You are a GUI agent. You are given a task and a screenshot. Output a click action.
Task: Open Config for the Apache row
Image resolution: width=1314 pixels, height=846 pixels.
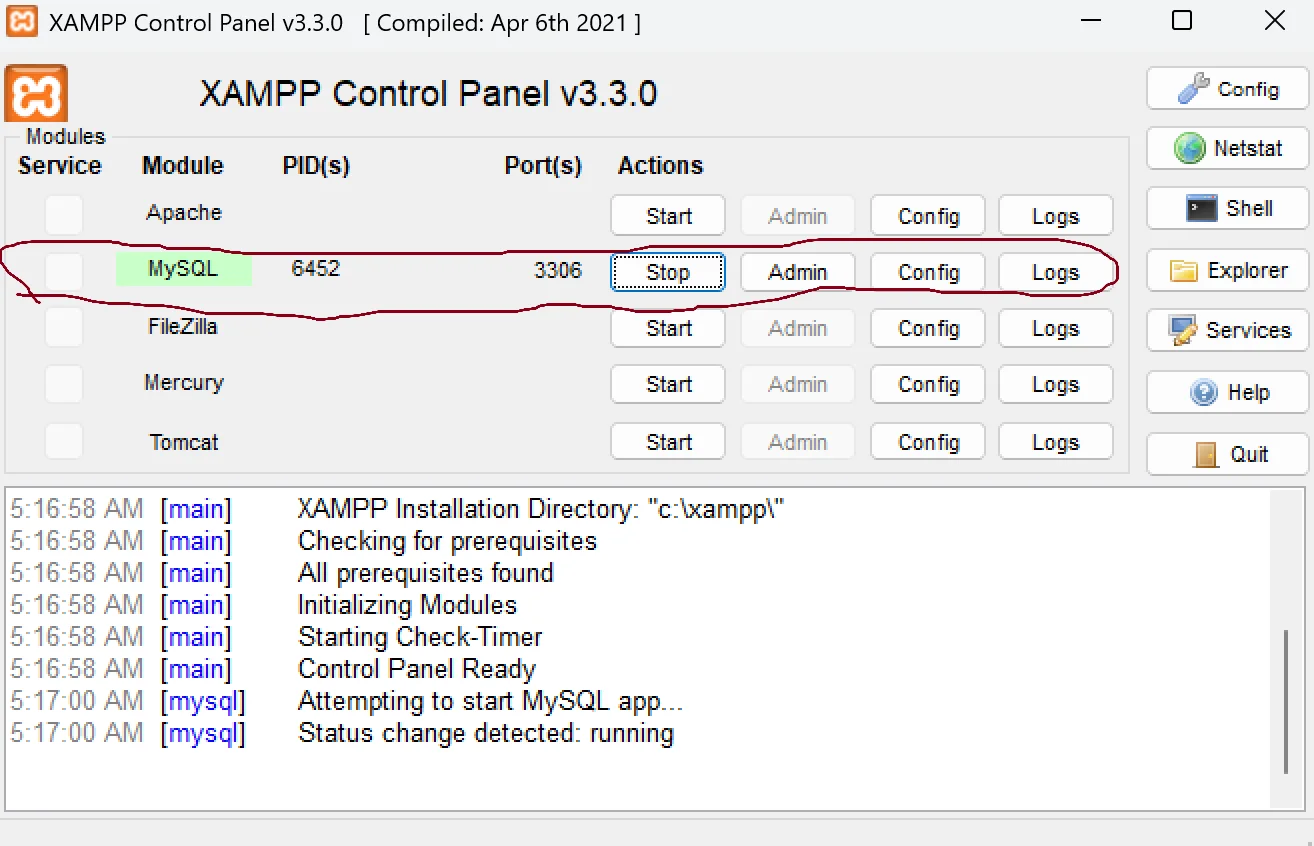click(x=928, y=216)
